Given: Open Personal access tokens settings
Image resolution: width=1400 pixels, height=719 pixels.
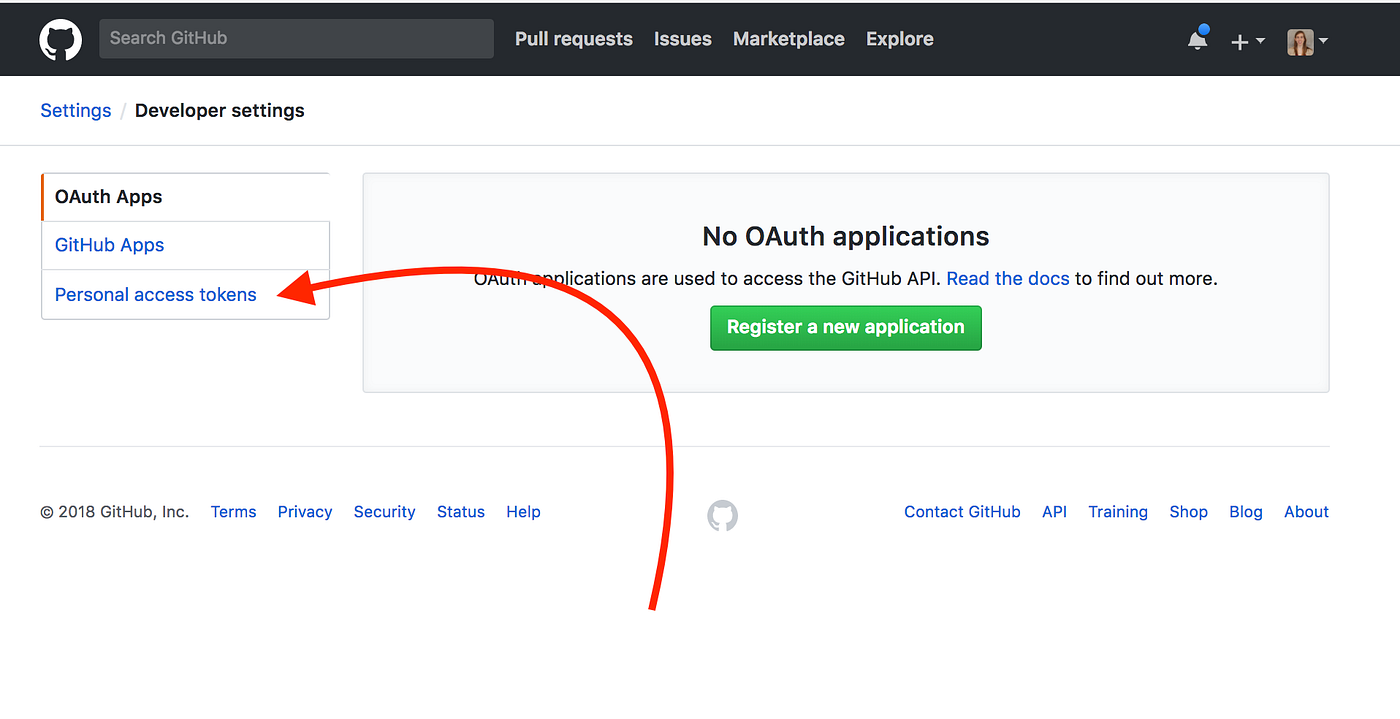Looking at the screenshot, I should (155, 294).
